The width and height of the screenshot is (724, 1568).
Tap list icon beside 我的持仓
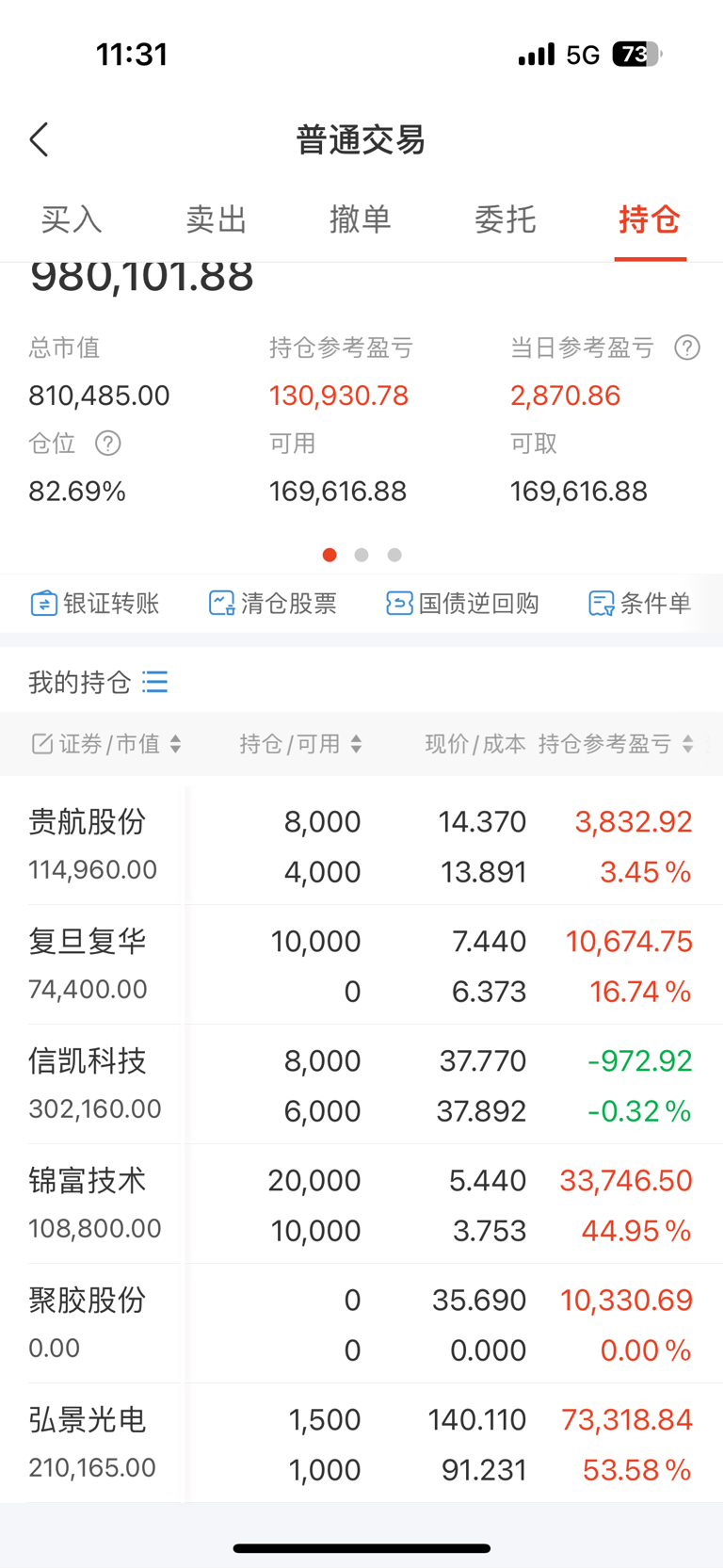point(155,682)
